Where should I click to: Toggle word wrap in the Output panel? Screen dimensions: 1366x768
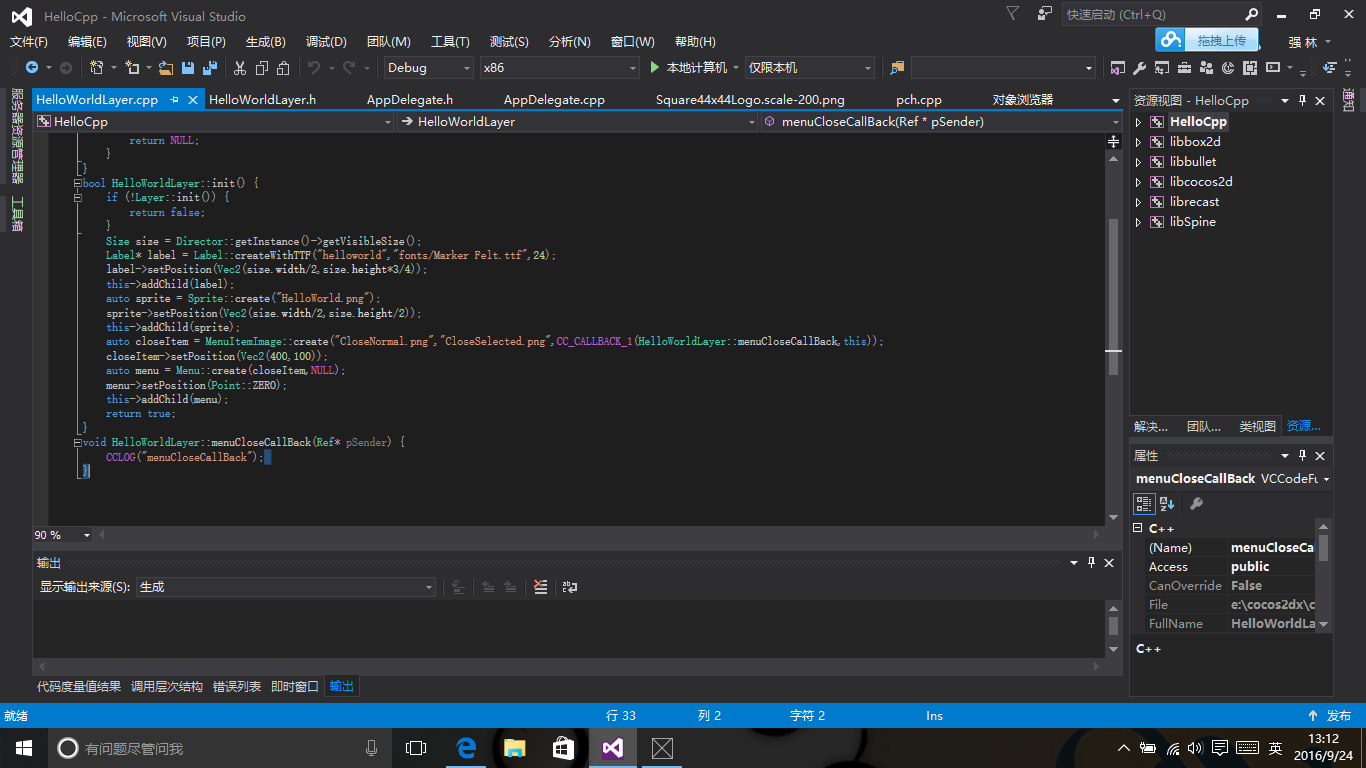pos(569,588)
